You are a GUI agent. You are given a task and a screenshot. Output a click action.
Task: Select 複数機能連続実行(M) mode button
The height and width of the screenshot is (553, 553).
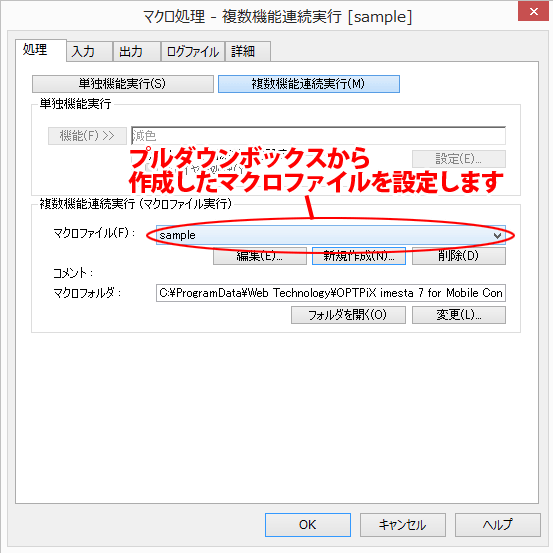pos(309,84)
